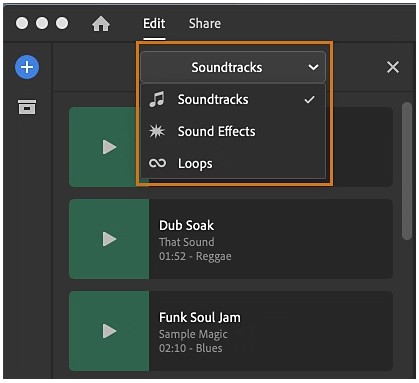Close the audio panel with X
This screenshot has height=383, width=419.
393,67
